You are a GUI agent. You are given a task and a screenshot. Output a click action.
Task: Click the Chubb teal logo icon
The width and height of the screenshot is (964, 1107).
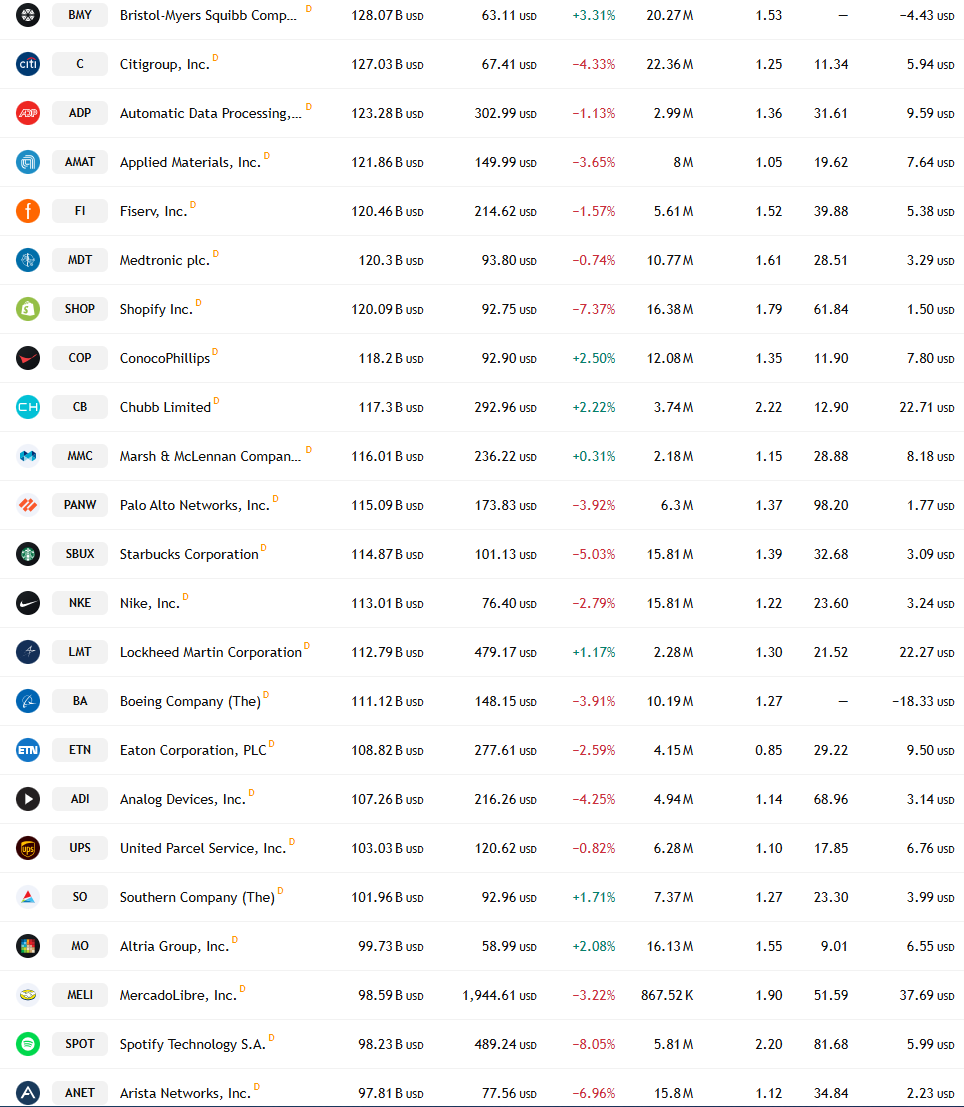click(28, 407)
